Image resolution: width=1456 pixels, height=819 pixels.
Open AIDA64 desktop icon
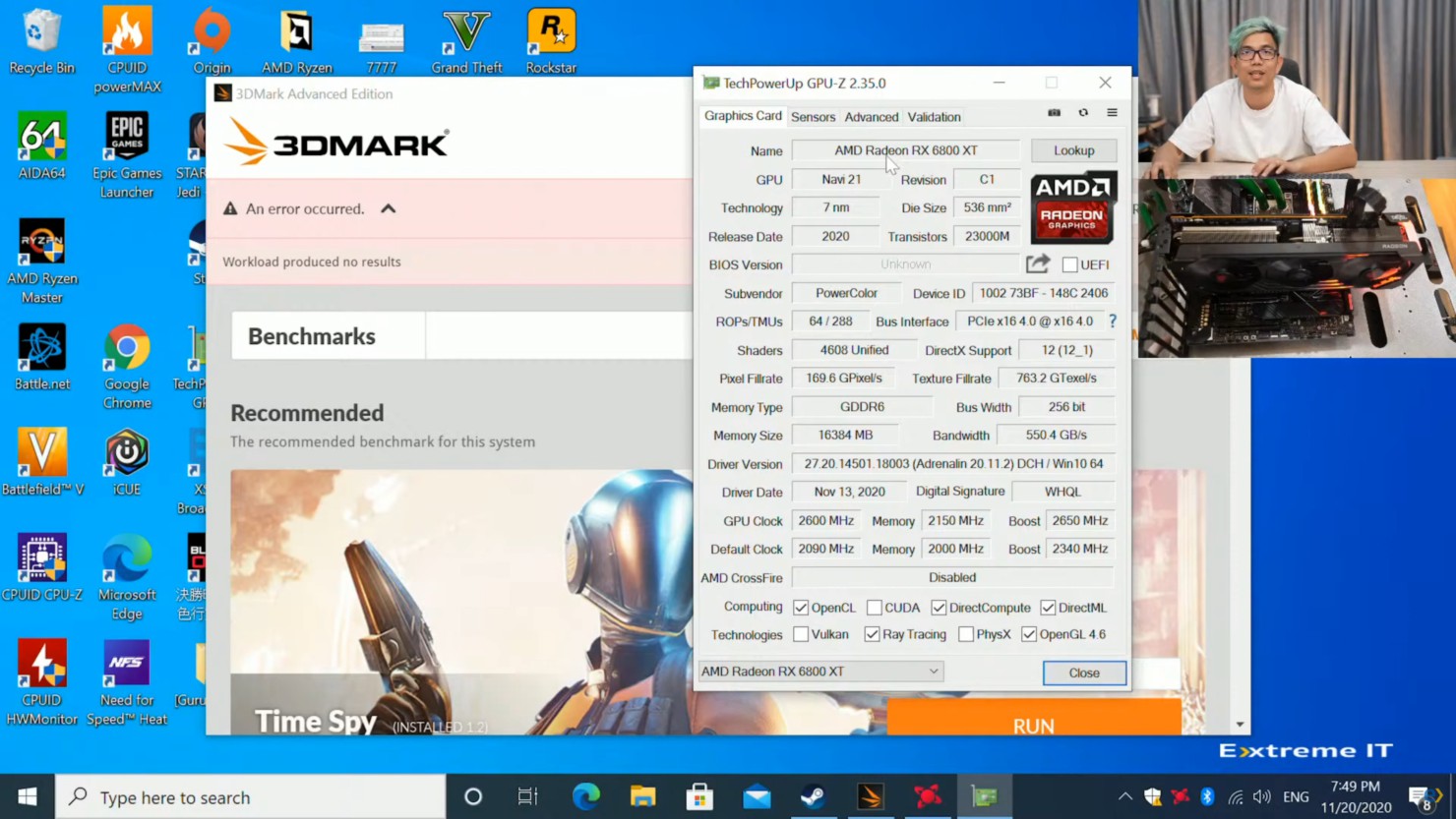point(41,146)
